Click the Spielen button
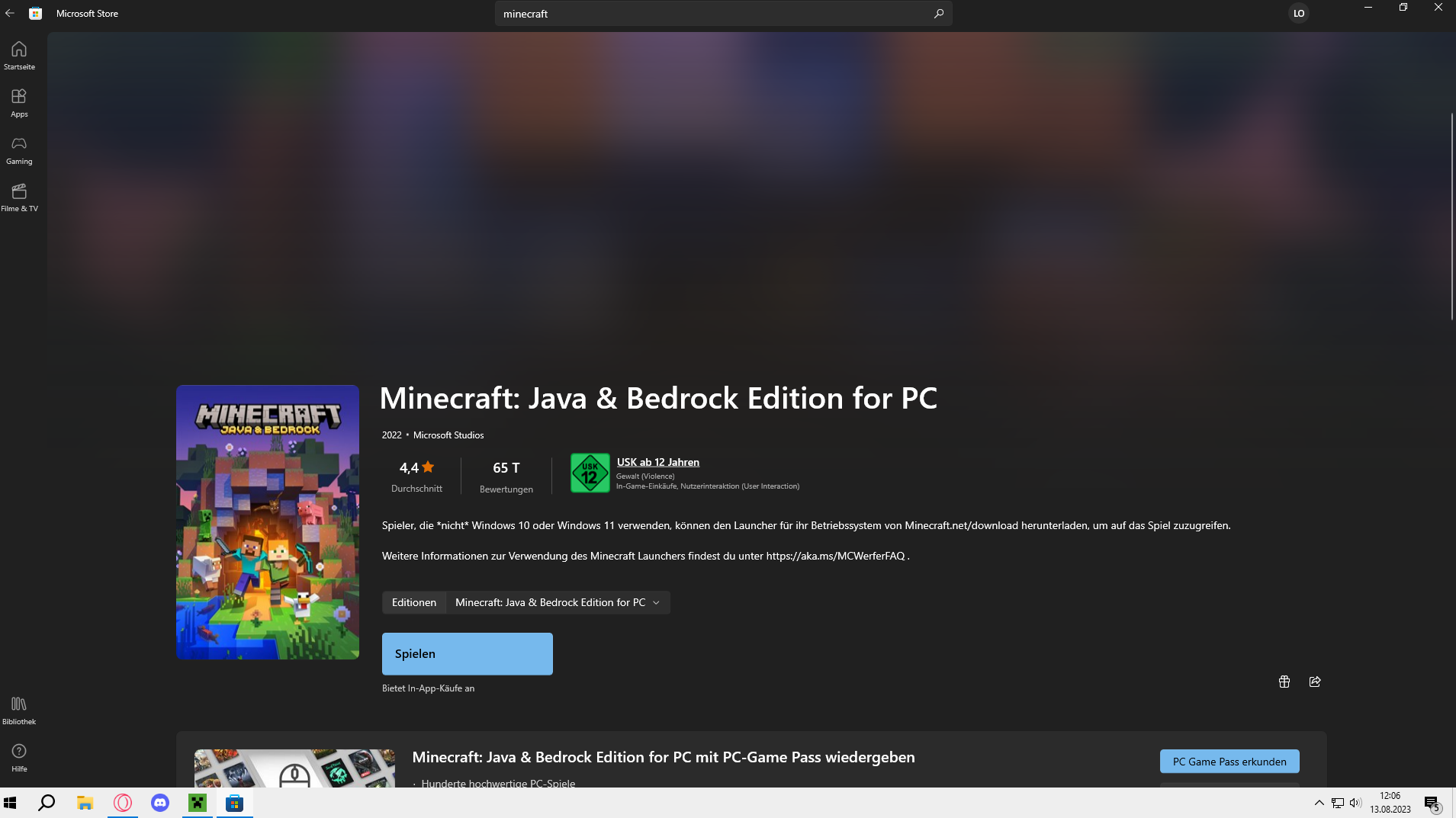Screen dimensions: 1456x818 468,654
